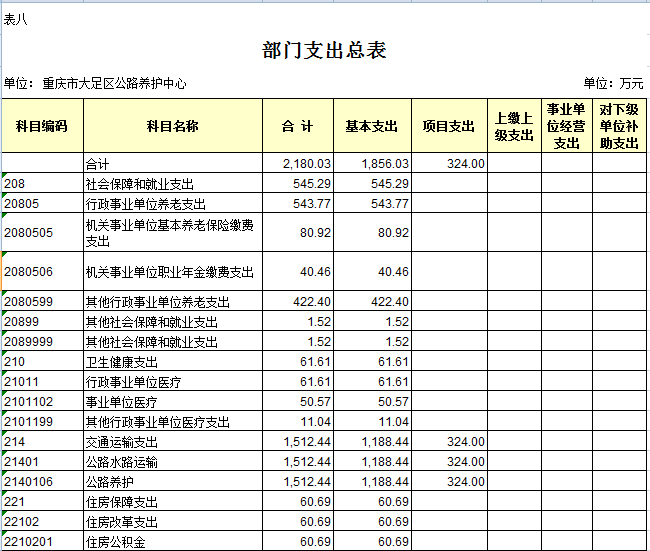Select the 机关事业单位职业年金缴费支出 cell
The image size is (650, 551).
pos(173,271)
